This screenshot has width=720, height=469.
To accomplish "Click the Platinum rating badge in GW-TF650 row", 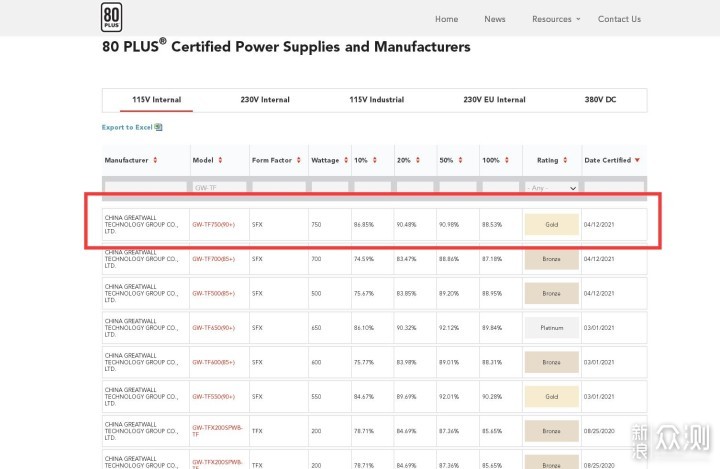I will [551, 328].
